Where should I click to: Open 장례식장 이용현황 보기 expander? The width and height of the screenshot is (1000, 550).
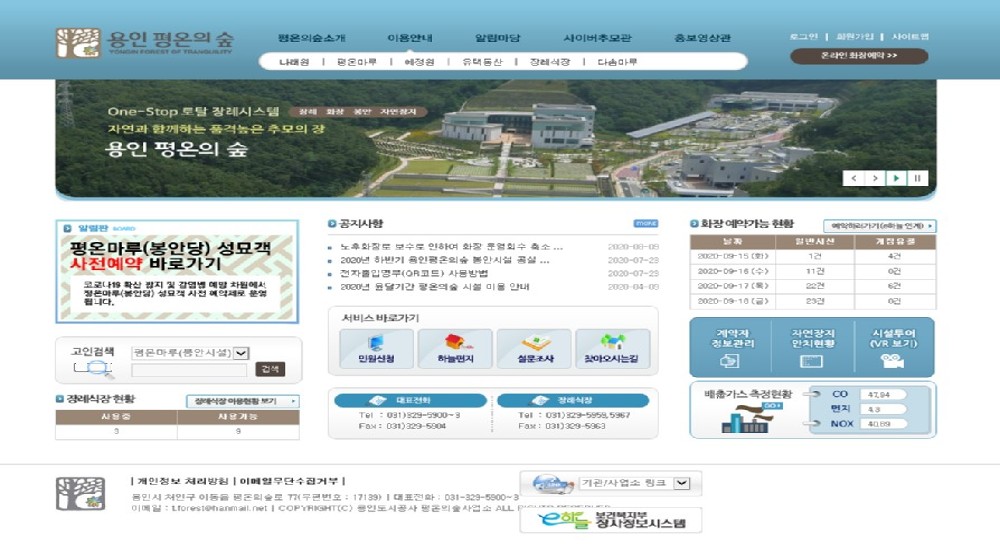click(x=242, y=401)
